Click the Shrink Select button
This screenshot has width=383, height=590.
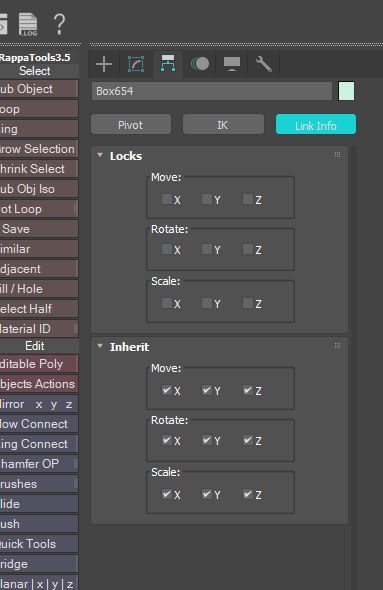pos(39,169)
